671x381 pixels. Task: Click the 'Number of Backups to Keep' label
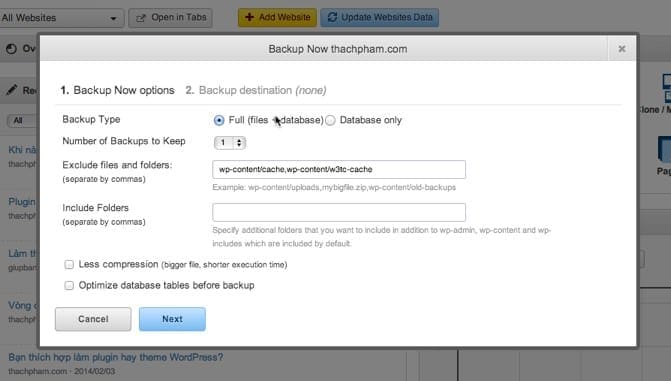[124, 141]
